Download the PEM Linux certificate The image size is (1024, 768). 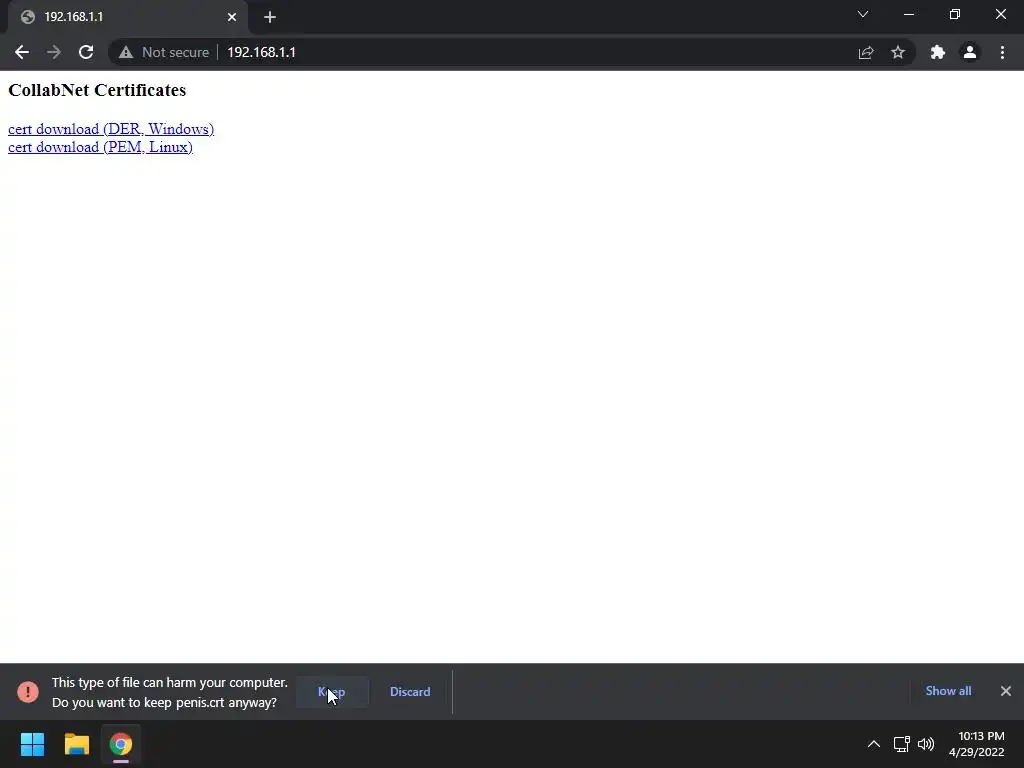coord(101,147)
